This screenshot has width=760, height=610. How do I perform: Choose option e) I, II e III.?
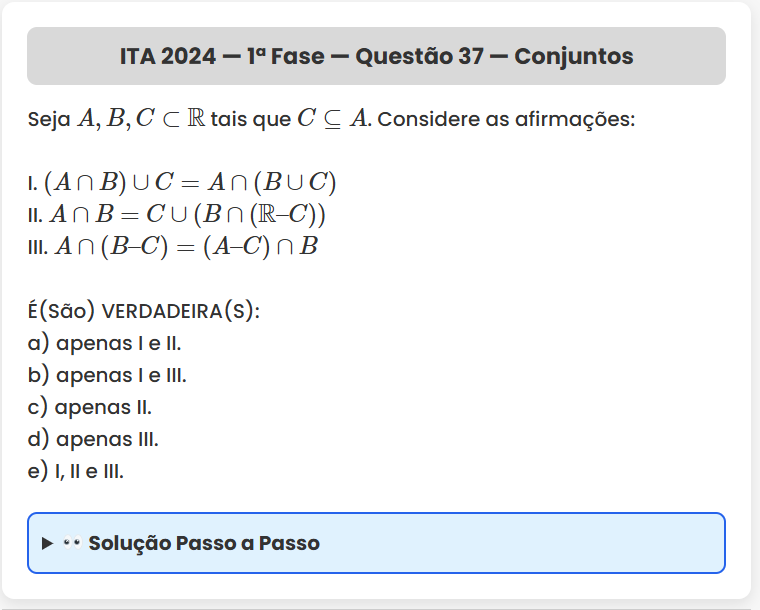click(76, 471)
